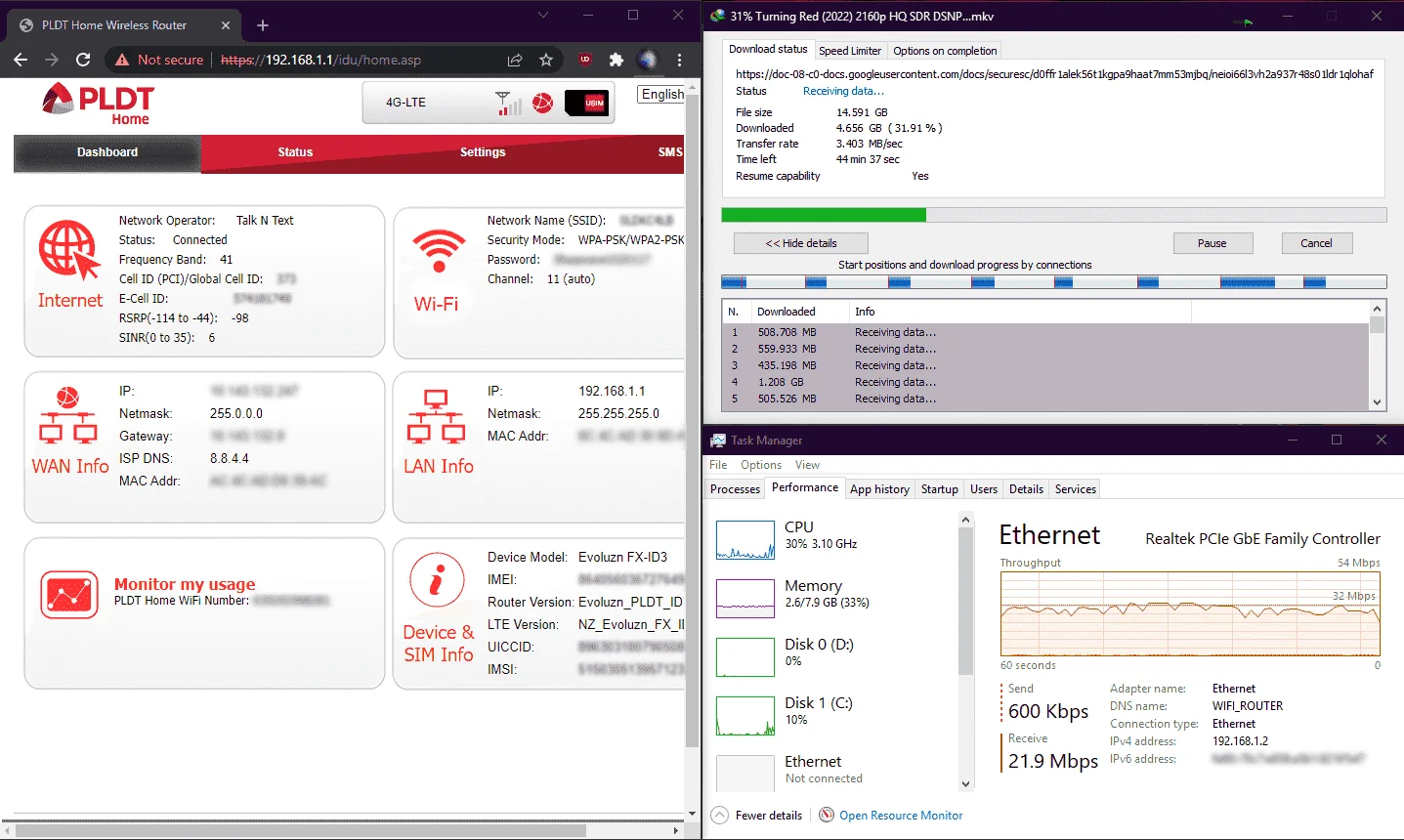Click the Device & SIM Info icon
The height and width of the screenshot is (840, 1404).
437,581
